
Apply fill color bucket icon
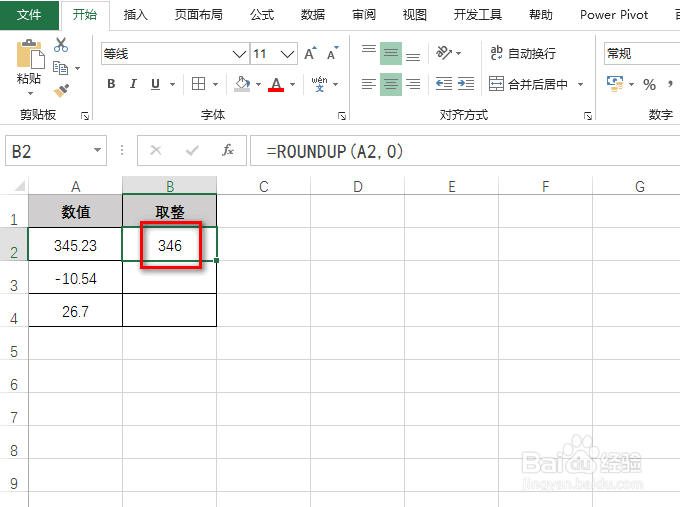pos(242,84)
